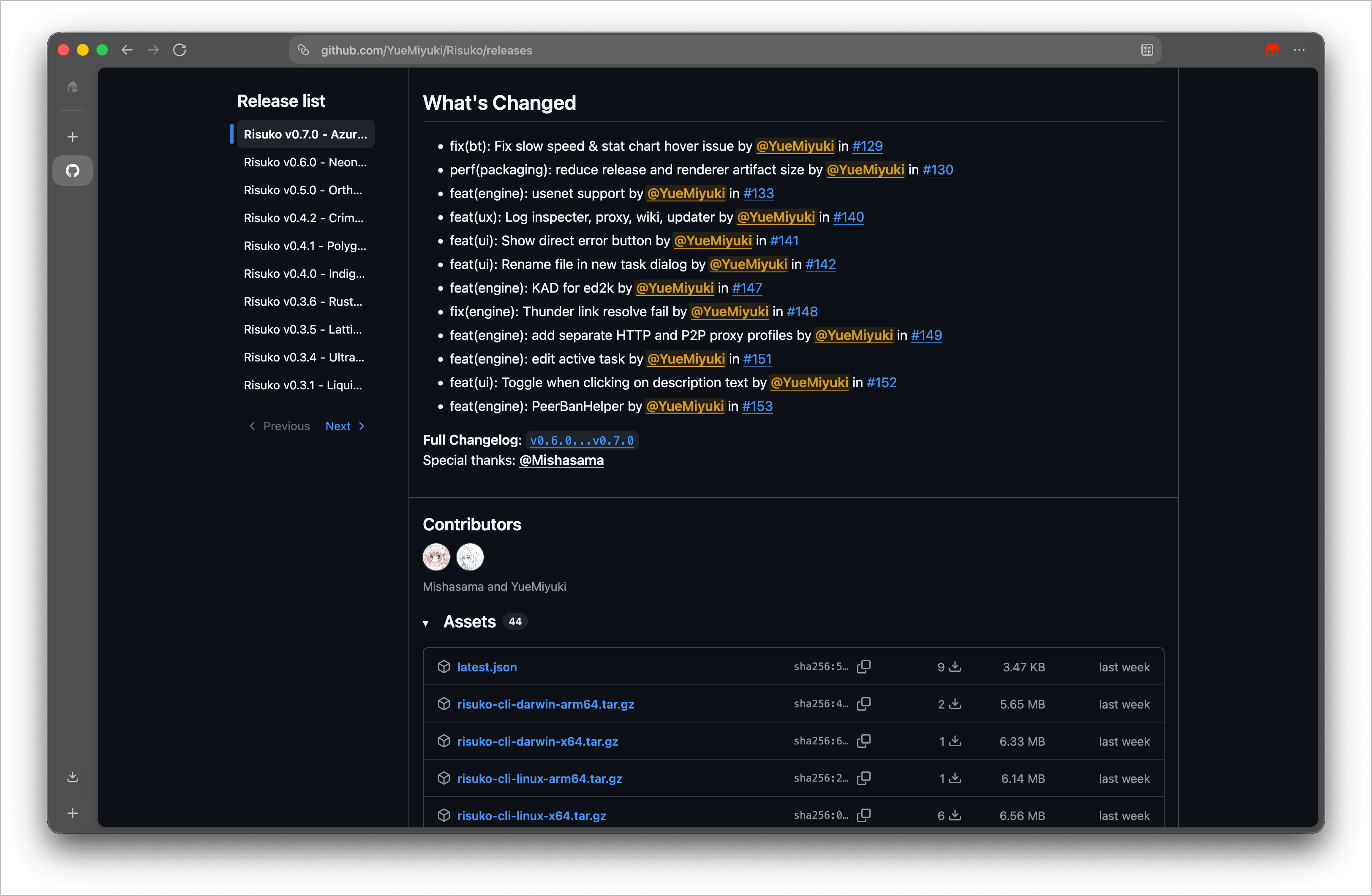Click the Mishasama contributor avatar
The image size is (1372, 896).
[x=436, y=557]
